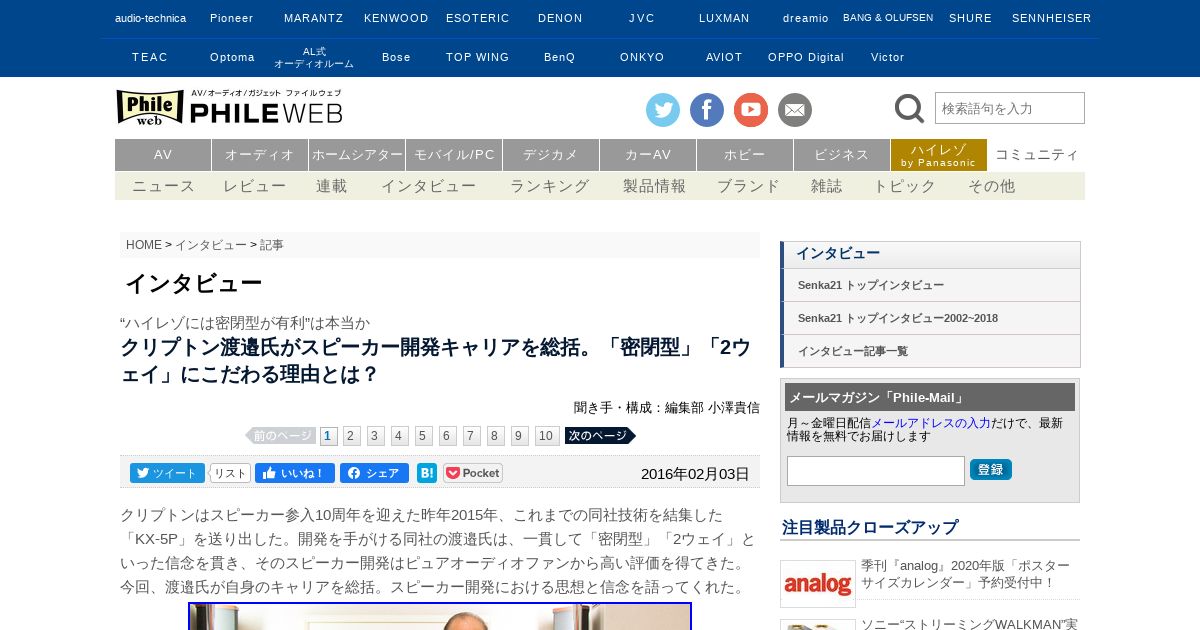The height and width of the screenshot is (630, 1200).
Task: Open インタビュー記事一覧 sidebar link
Action: [x=931, y=351]
